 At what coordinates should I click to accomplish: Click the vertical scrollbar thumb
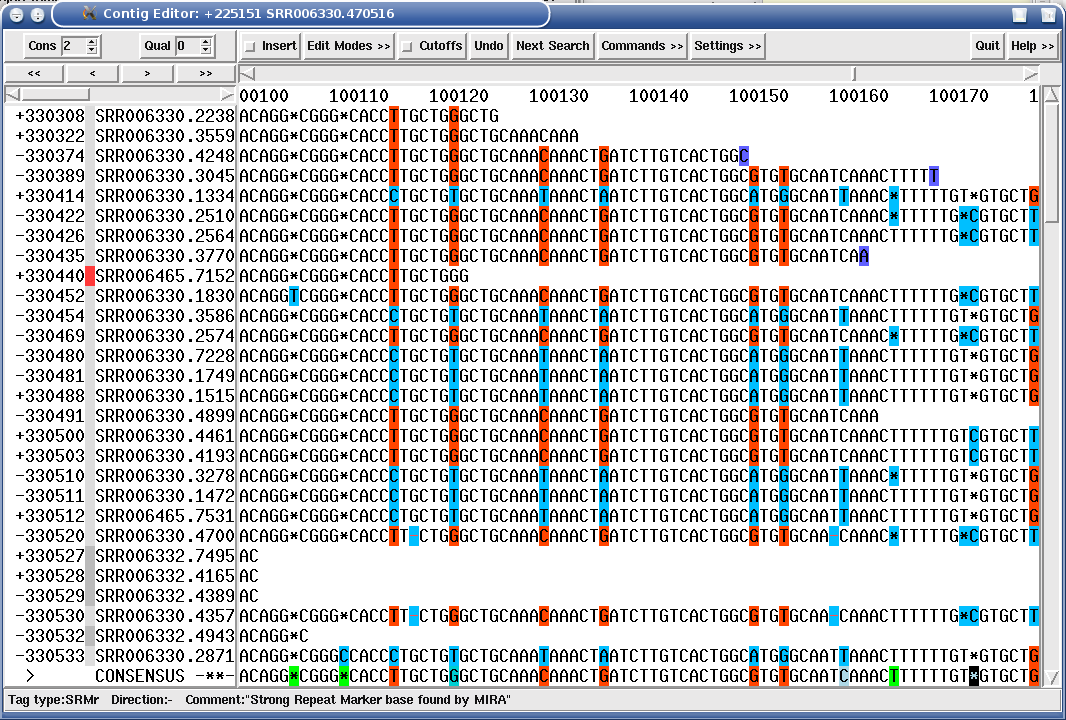(1051, 163)
